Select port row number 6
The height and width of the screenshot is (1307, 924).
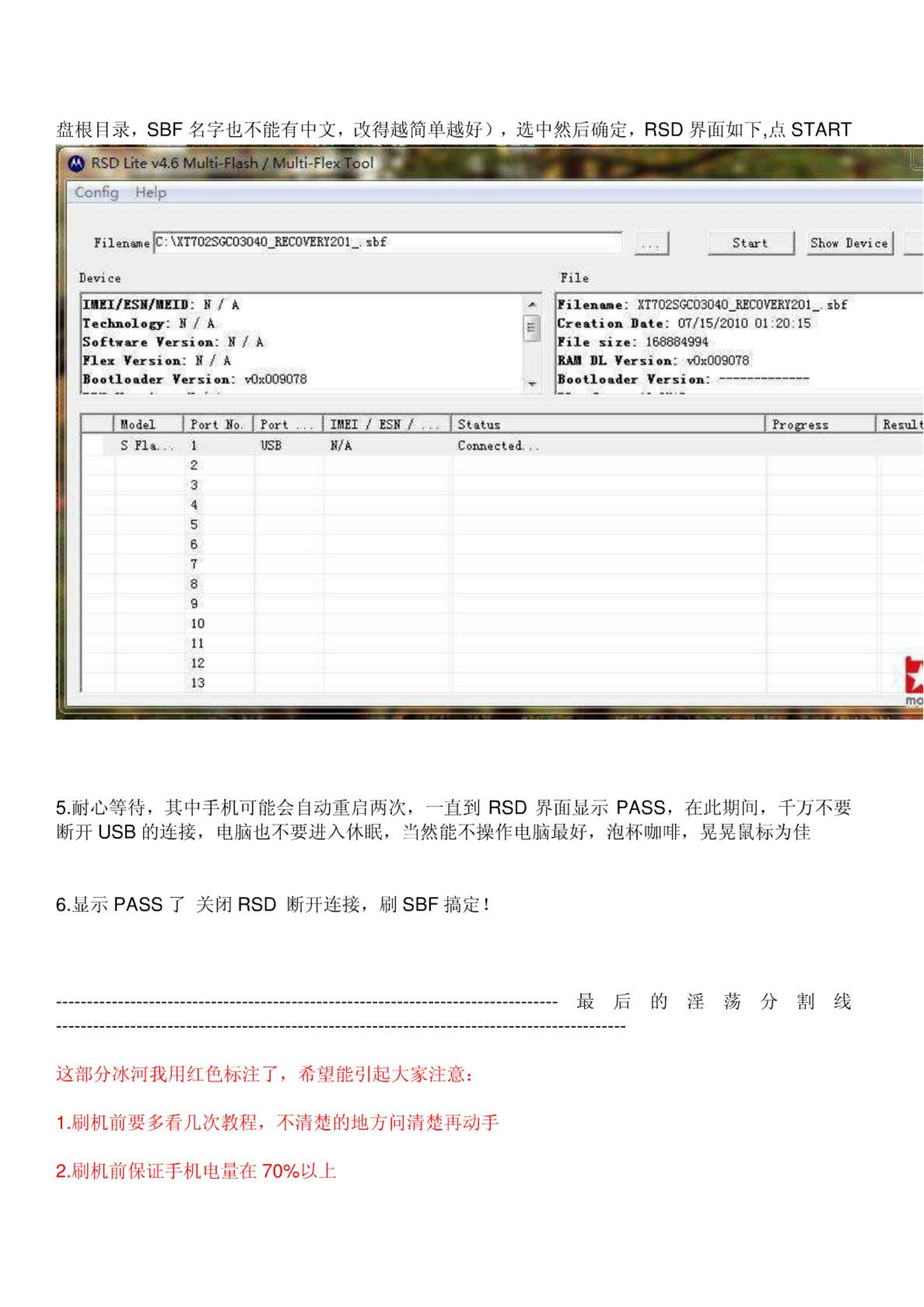194,545
